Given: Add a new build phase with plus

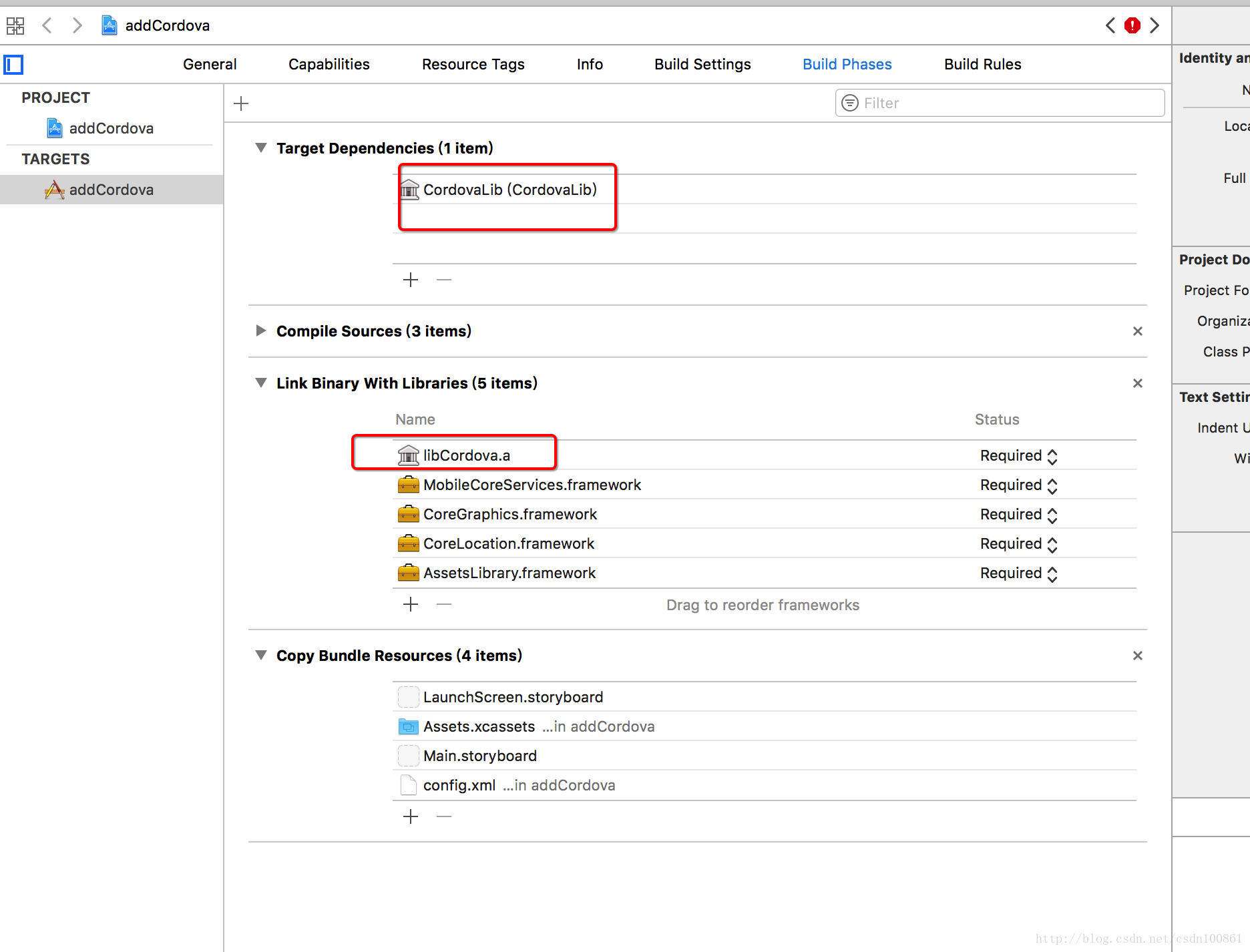Looking at the screenshot, I should (x=241, y=103).
